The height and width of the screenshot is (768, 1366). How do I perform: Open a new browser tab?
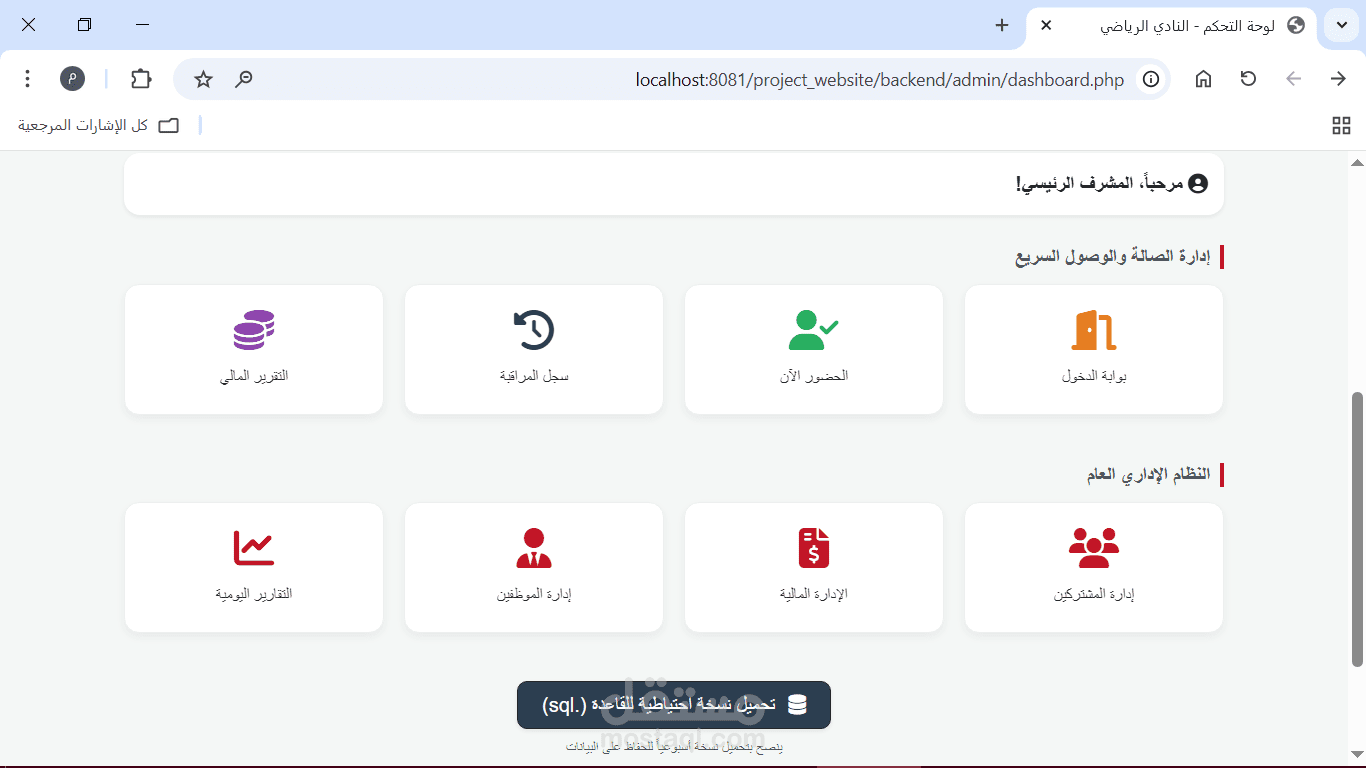(1001, 25)
